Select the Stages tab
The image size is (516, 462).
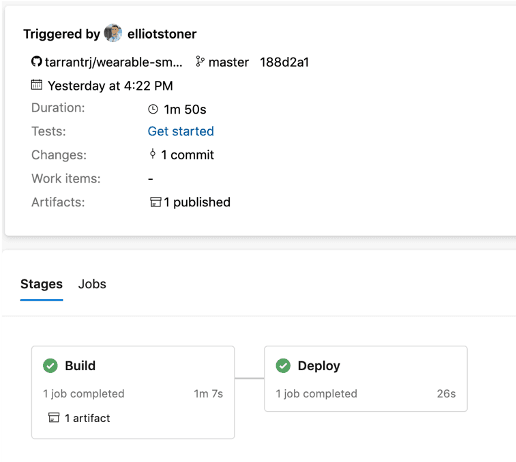(41, 284)
